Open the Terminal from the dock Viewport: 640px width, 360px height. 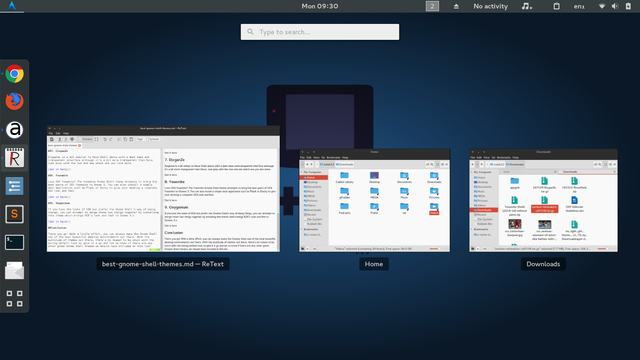click(x=14, y=242)
